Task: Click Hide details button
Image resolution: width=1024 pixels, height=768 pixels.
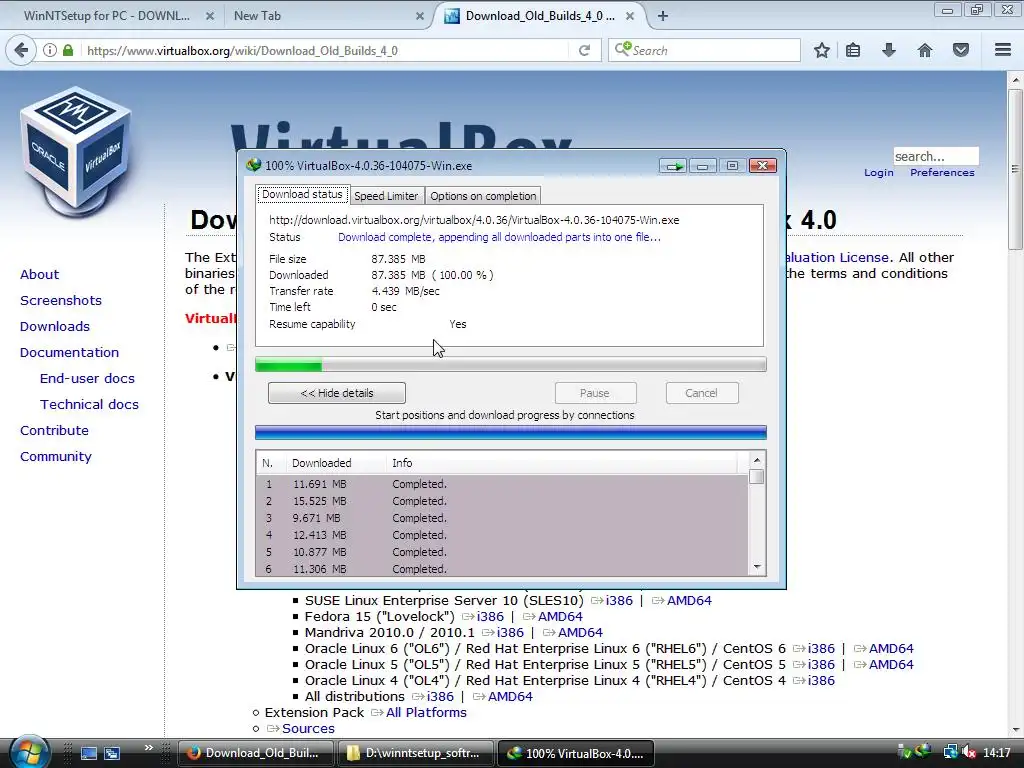Action: click(x=336, y=393)
